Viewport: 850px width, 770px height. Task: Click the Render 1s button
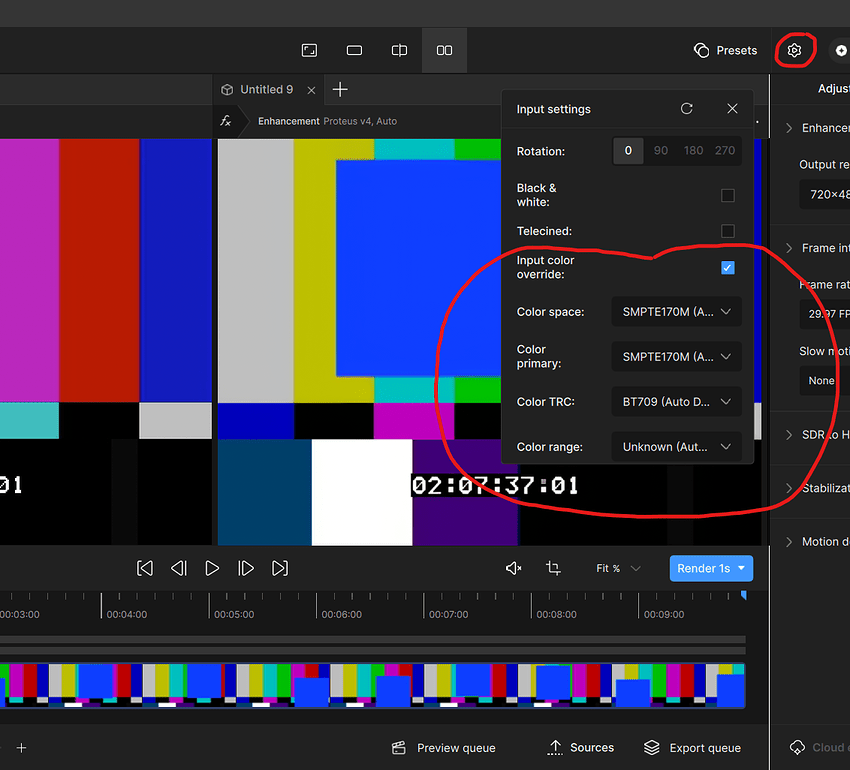tap(711, 568)
